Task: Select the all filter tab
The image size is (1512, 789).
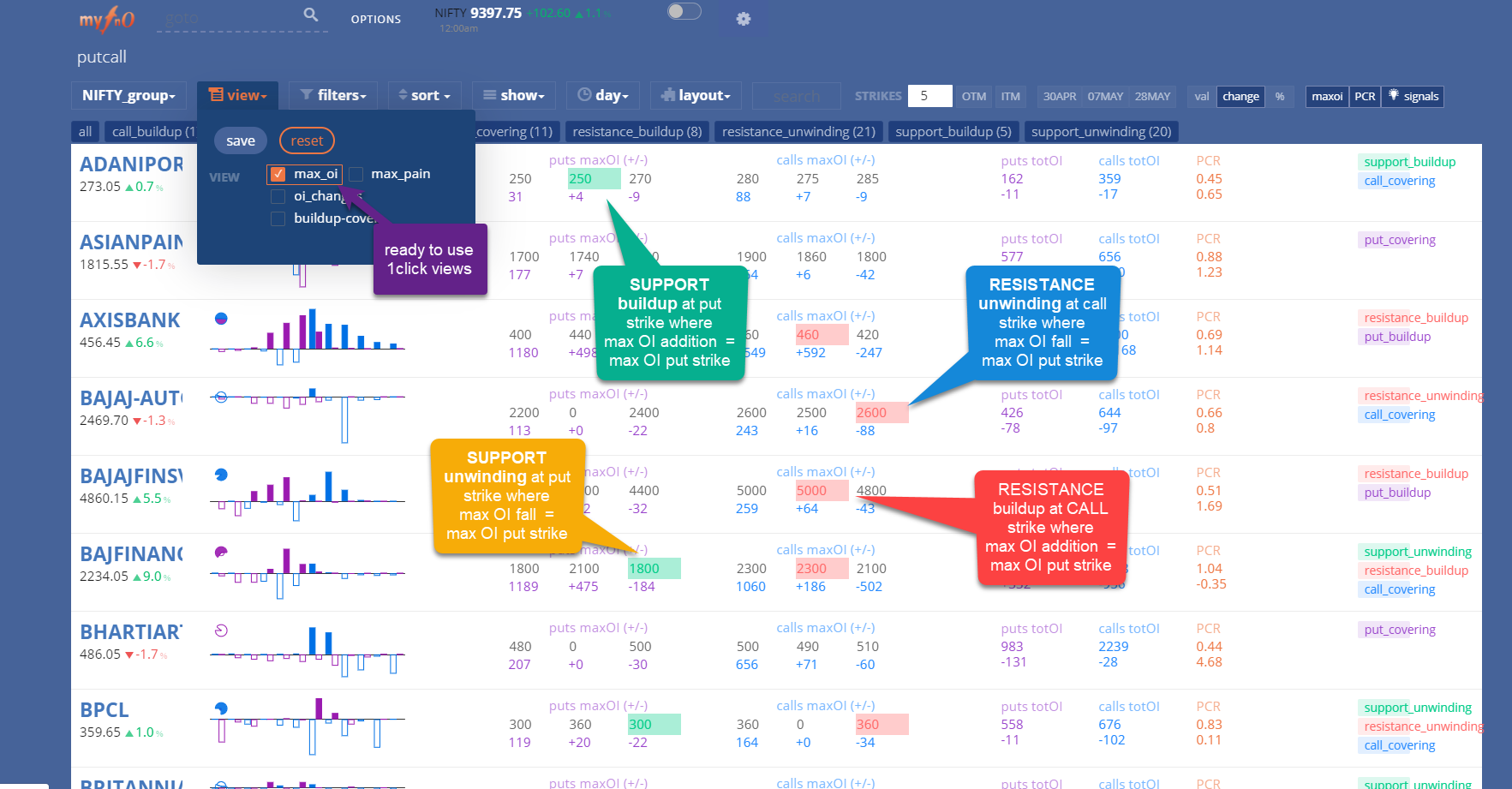Action: (x=85, y=131)
